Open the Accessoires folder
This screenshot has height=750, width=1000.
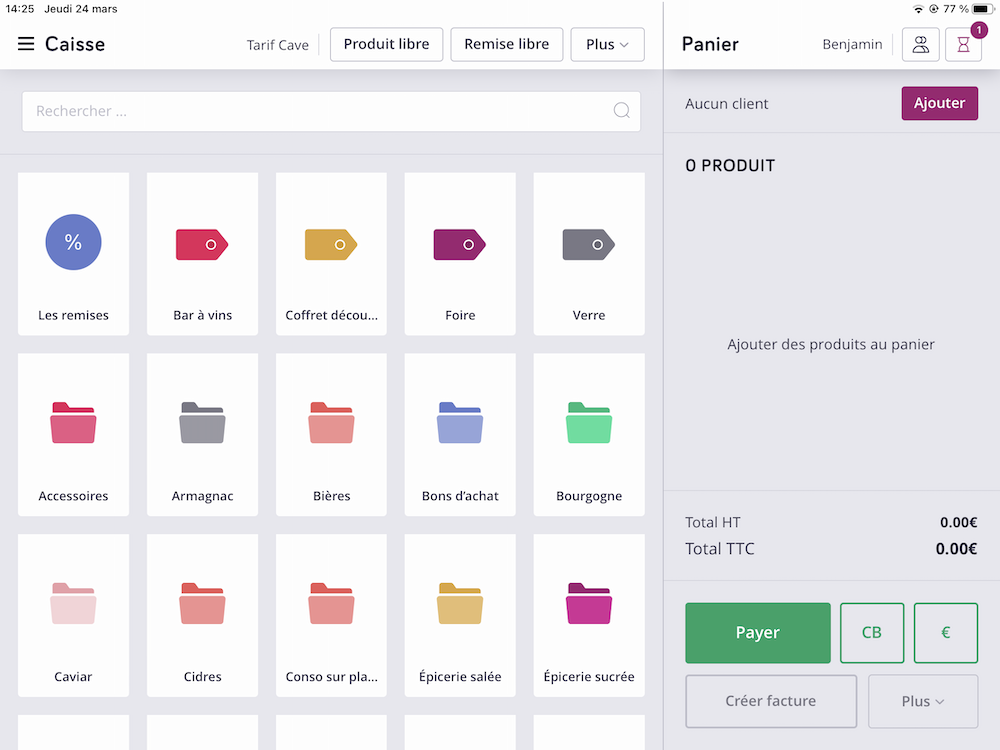pos(73,434)
